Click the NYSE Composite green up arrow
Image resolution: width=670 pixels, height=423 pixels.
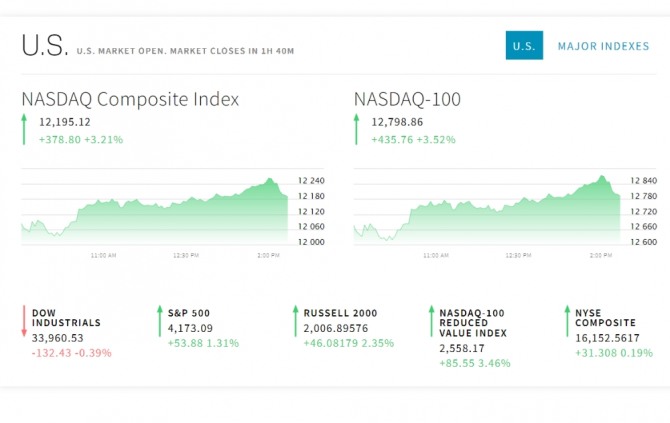point(566,322)
